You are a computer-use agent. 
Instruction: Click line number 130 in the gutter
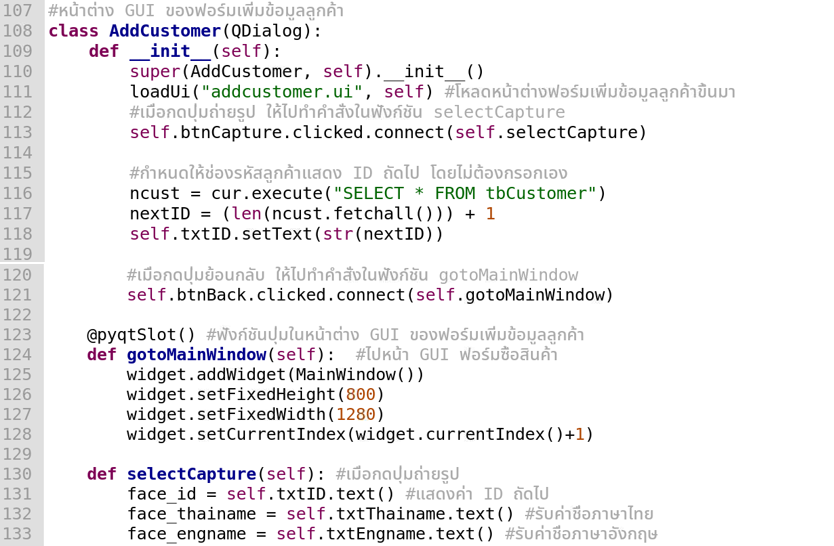point(18,474)
